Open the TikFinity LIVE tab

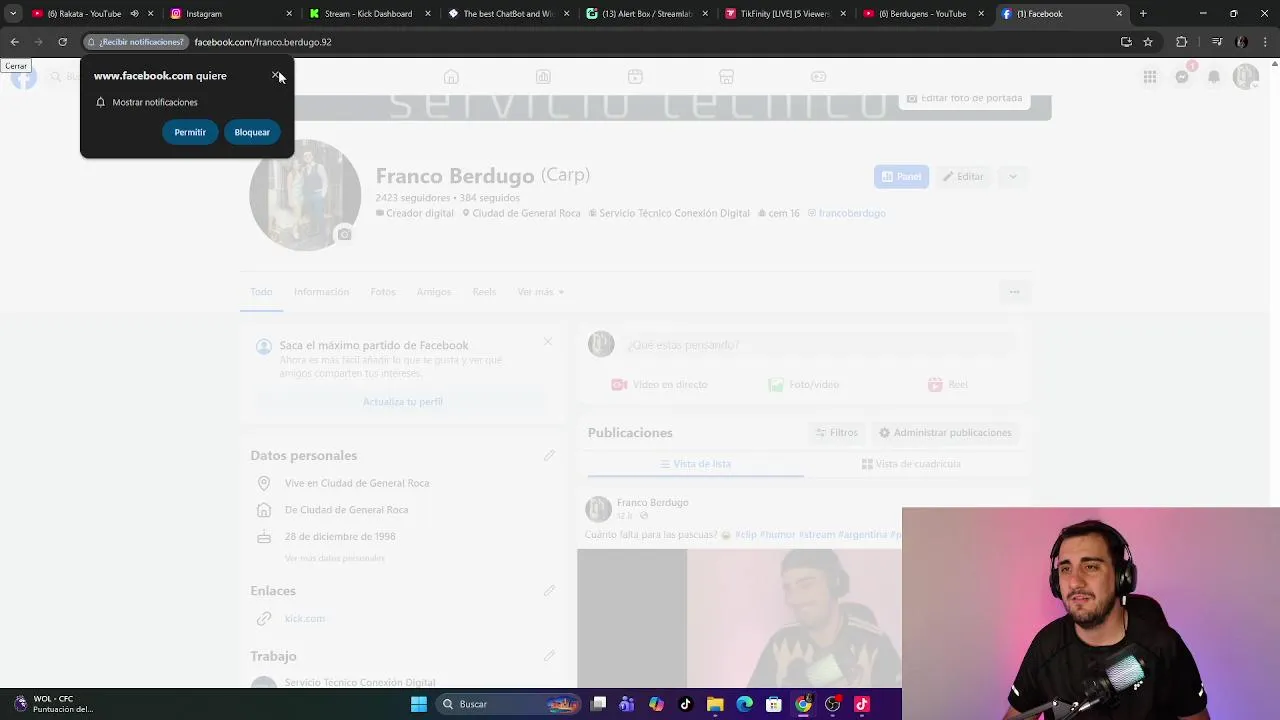pos(785,14)
